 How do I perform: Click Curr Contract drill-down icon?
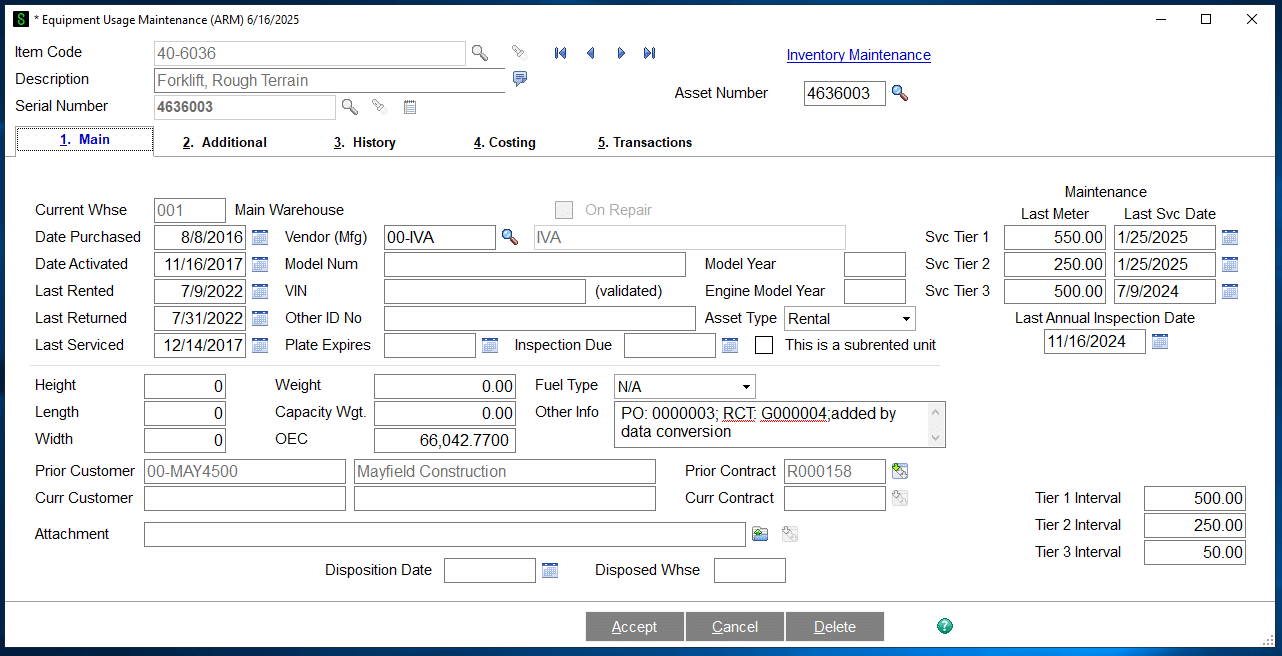[900, 498]
